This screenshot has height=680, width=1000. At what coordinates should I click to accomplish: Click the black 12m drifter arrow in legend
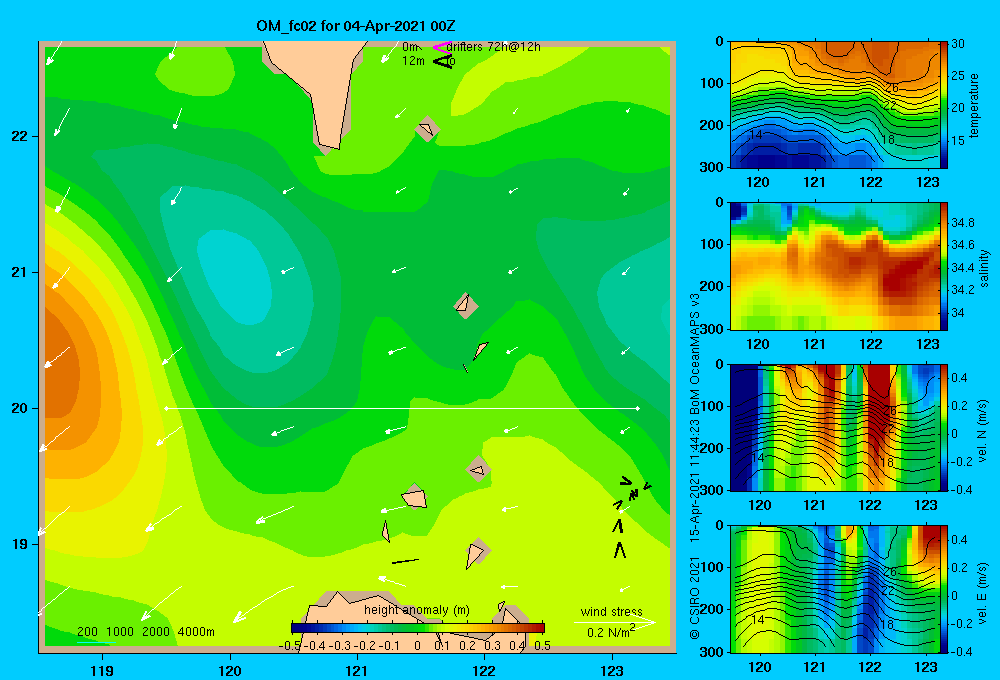(442, 61)
